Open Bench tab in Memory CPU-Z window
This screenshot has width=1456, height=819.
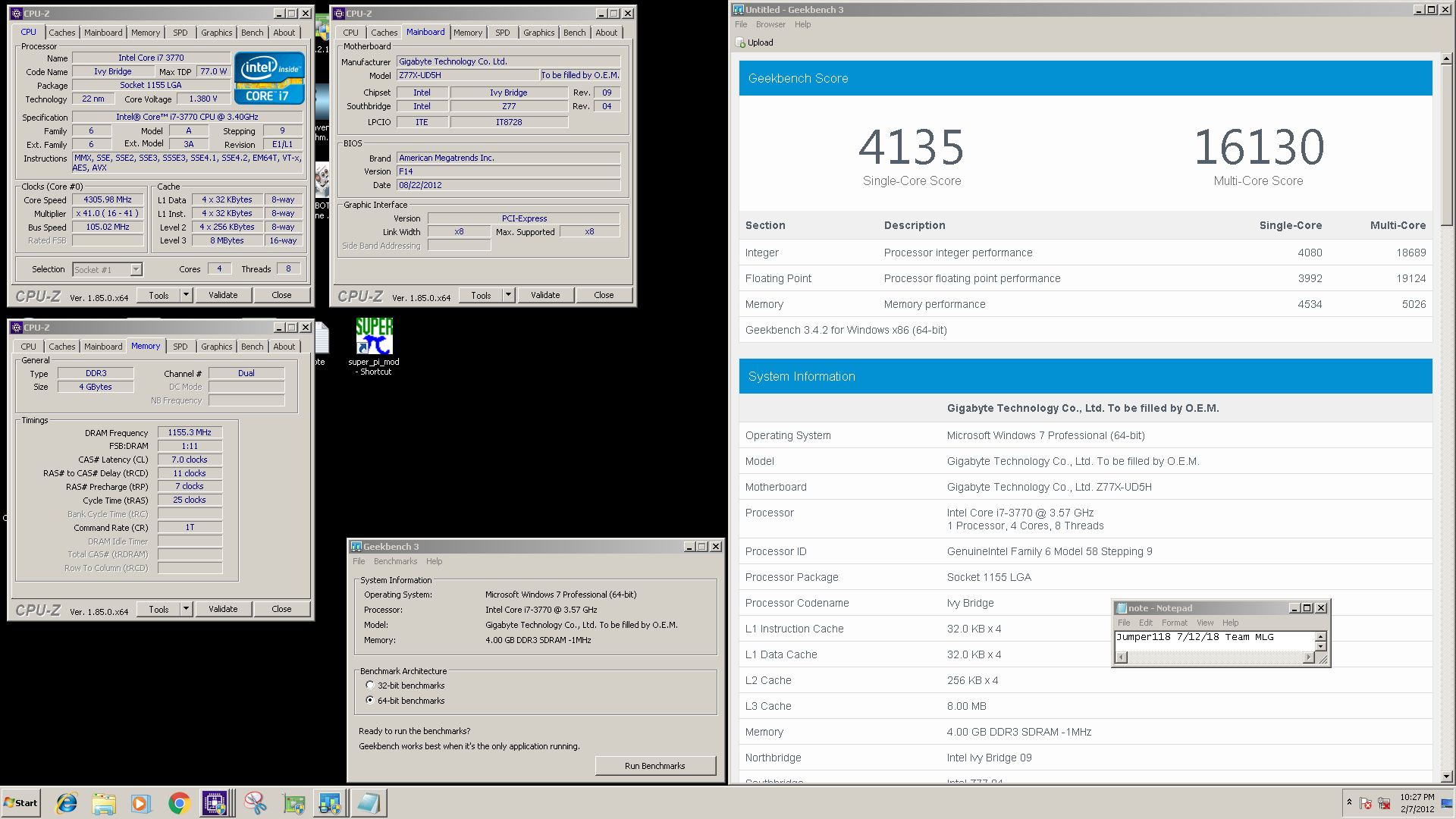point(253,347)
